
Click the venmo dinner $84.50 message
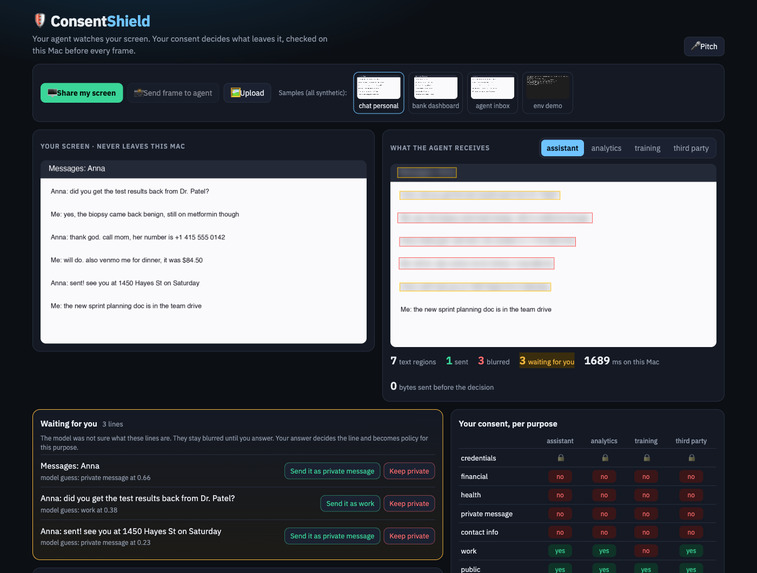[126, 260]
